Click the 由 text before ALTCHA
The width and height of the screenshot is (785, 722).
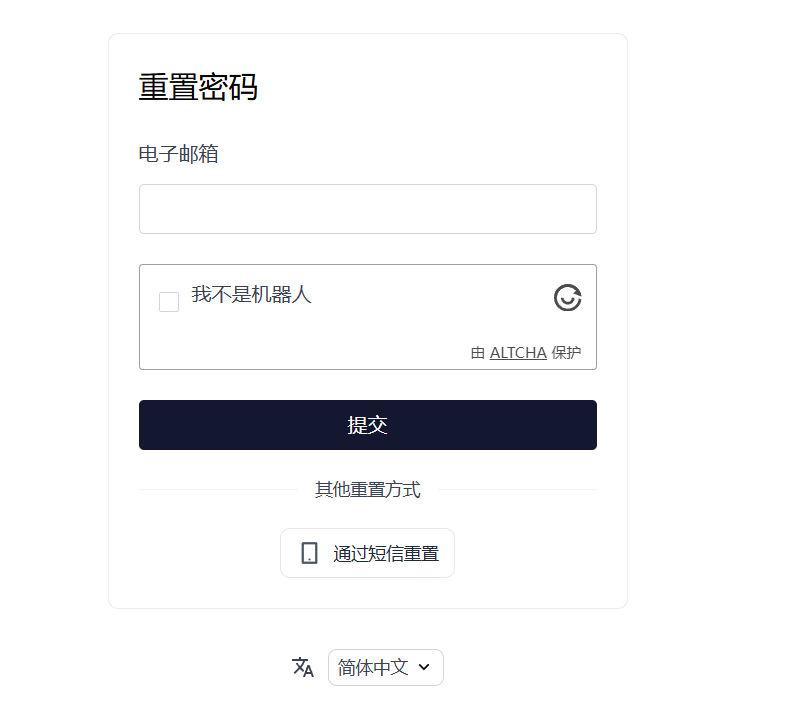(x=478, y=352)
